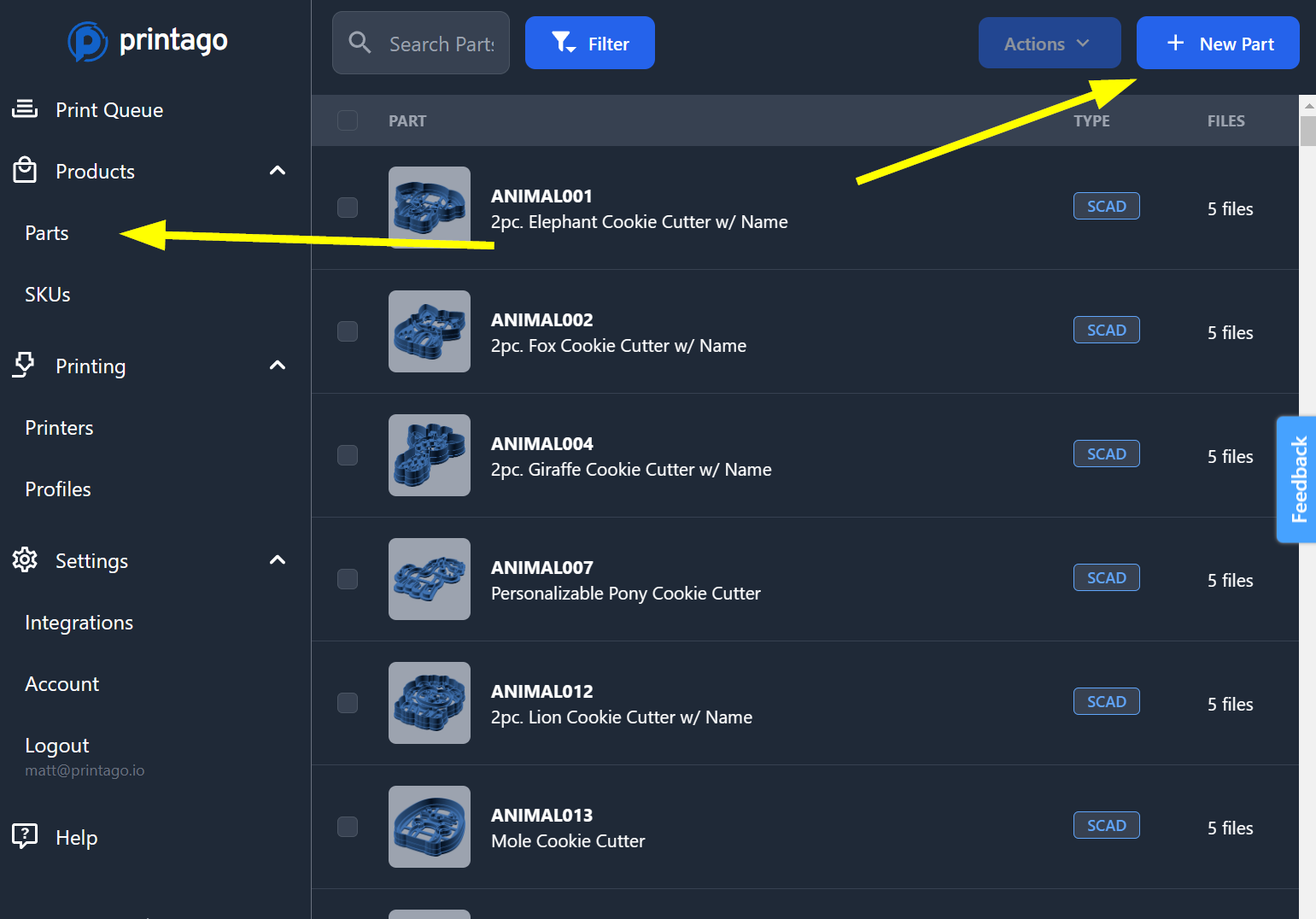Collapse the Printing section chevron
Image resolution: width=1316 pixels, height=919 pixels.
278,366
